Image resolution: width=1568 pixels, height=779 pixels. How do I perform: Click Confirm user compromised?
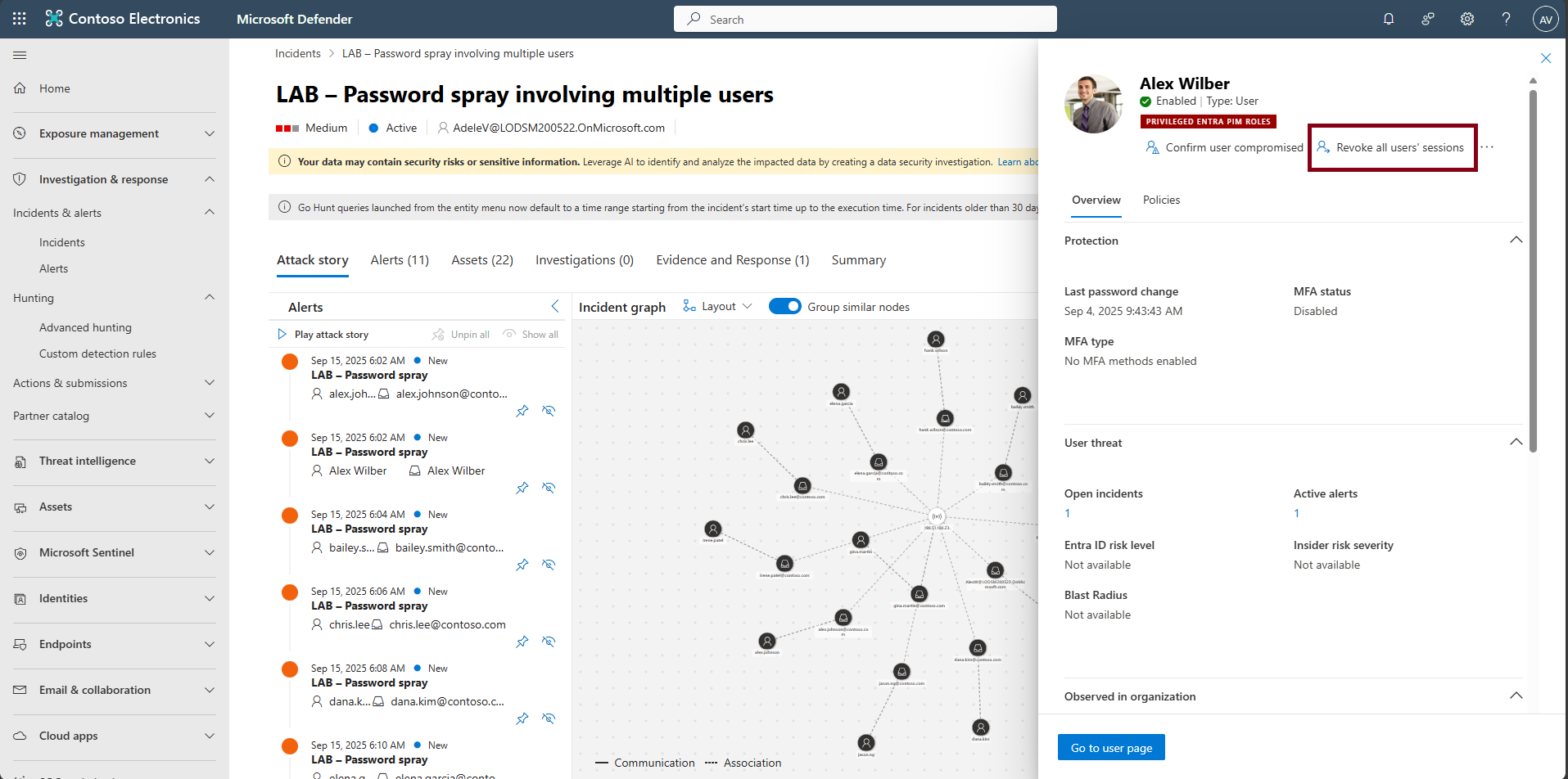(x=1224, y=147)
